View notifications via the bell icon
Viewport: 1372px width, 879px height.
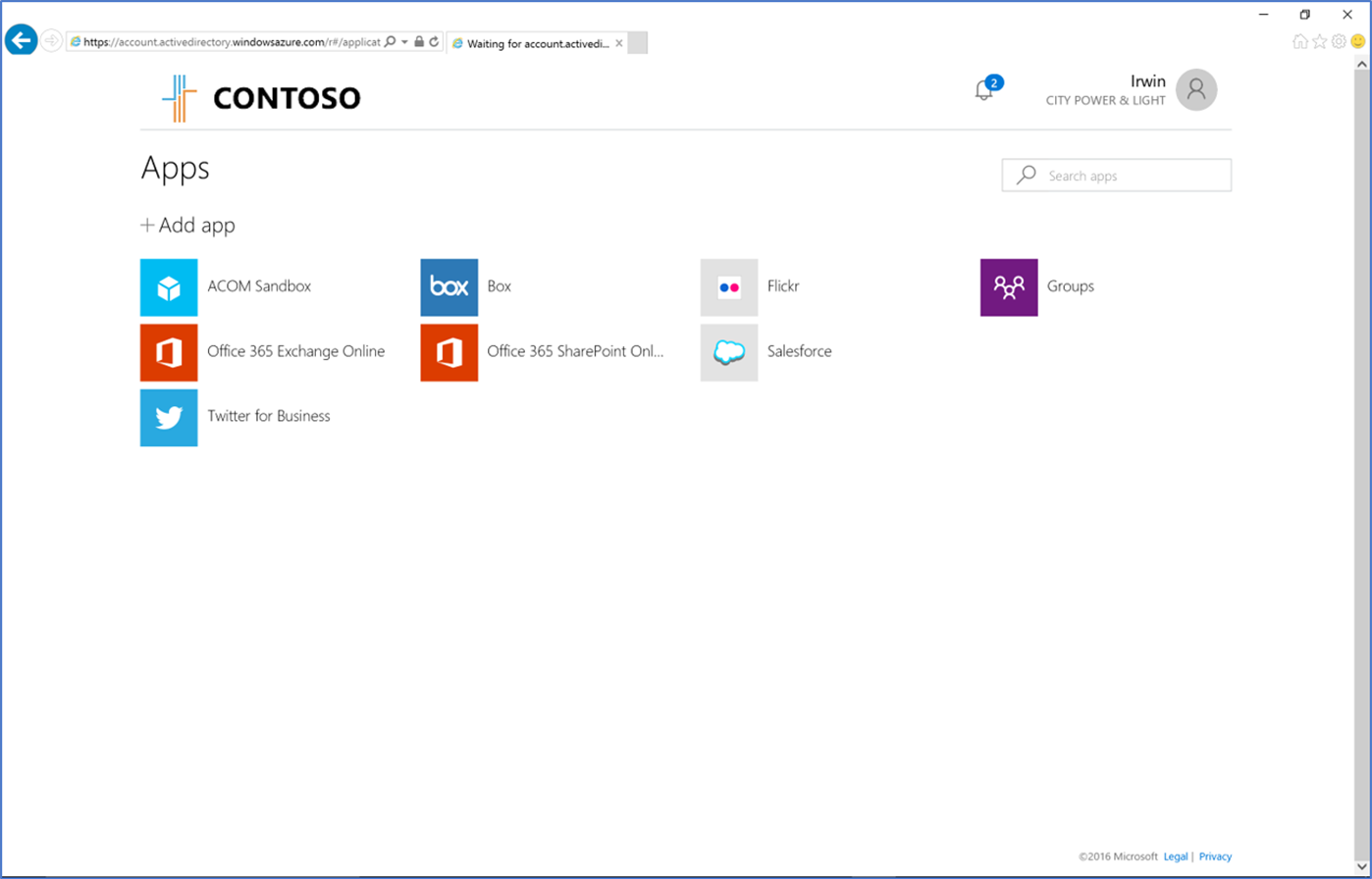pos(984,90)
